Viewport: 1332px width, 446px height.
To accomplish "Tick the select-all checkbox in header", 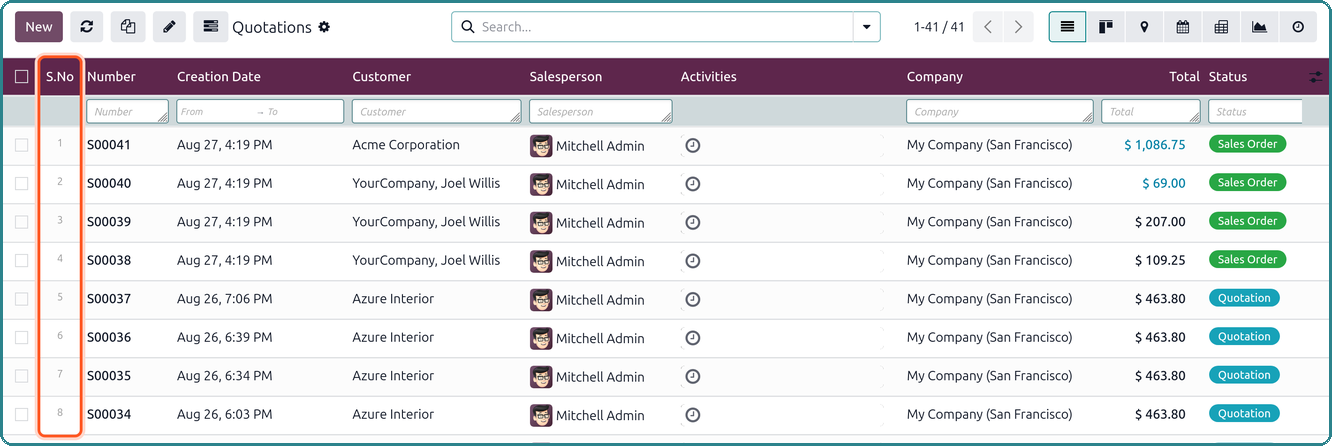I will pyautogui.click(x=22, y=77).
